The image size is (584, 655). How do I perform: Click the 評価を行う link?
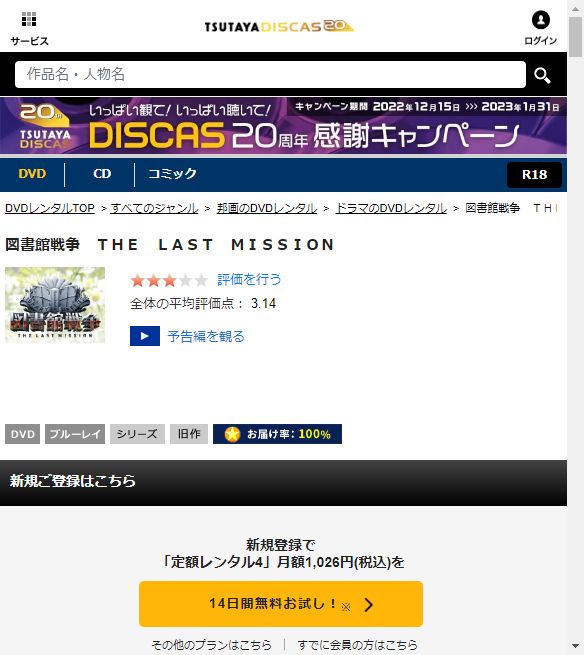click(249, 279)
